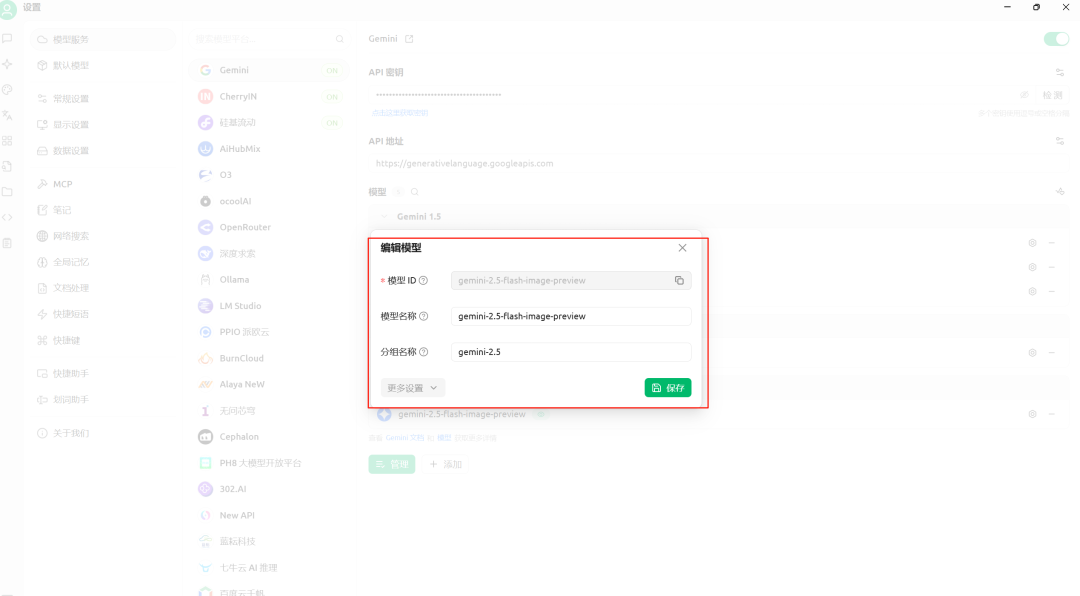Open the user avatar icon
This screenshot has width=1080, height=596.
coord(8,9)
